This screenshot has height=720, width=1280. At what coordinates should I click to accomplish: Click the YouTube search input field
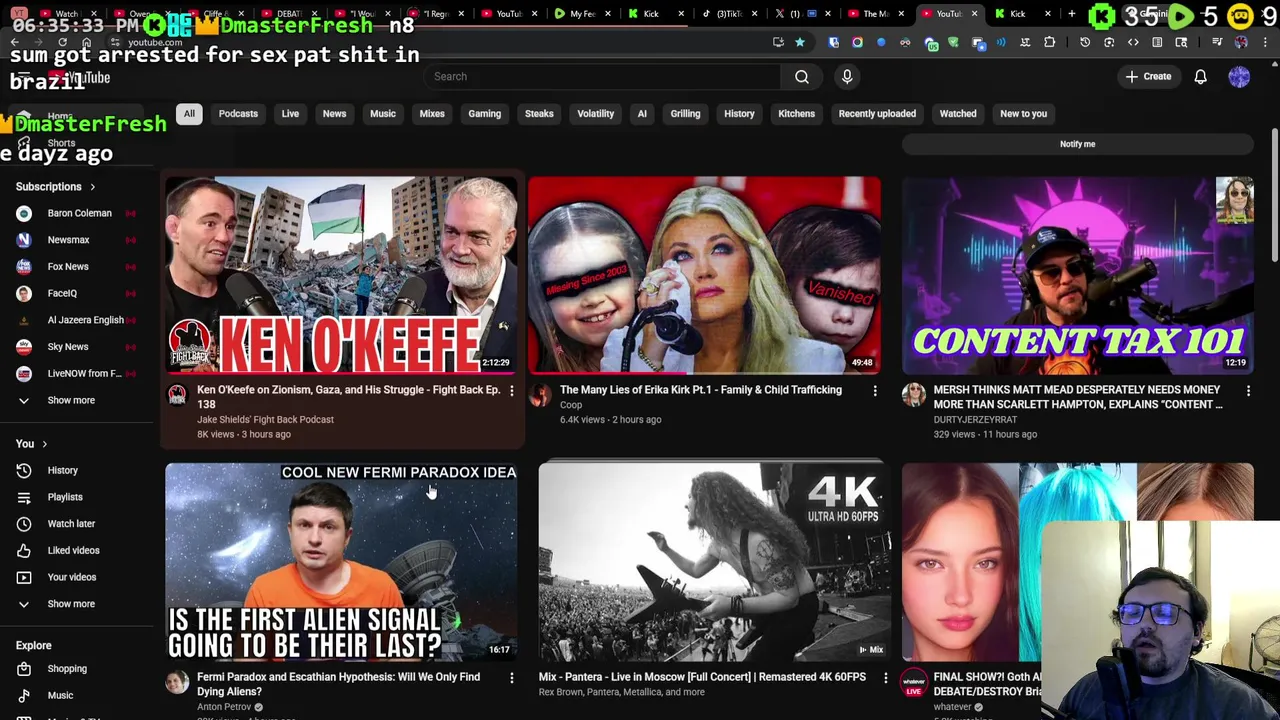click(602, 77)
